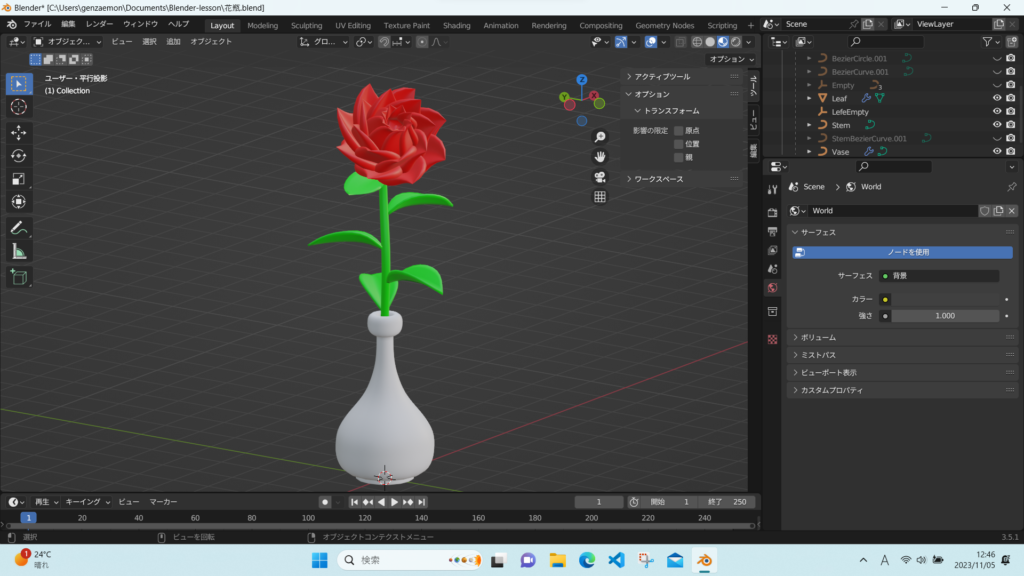Hide the LefeEmpty object in viewport

[997, 112]
